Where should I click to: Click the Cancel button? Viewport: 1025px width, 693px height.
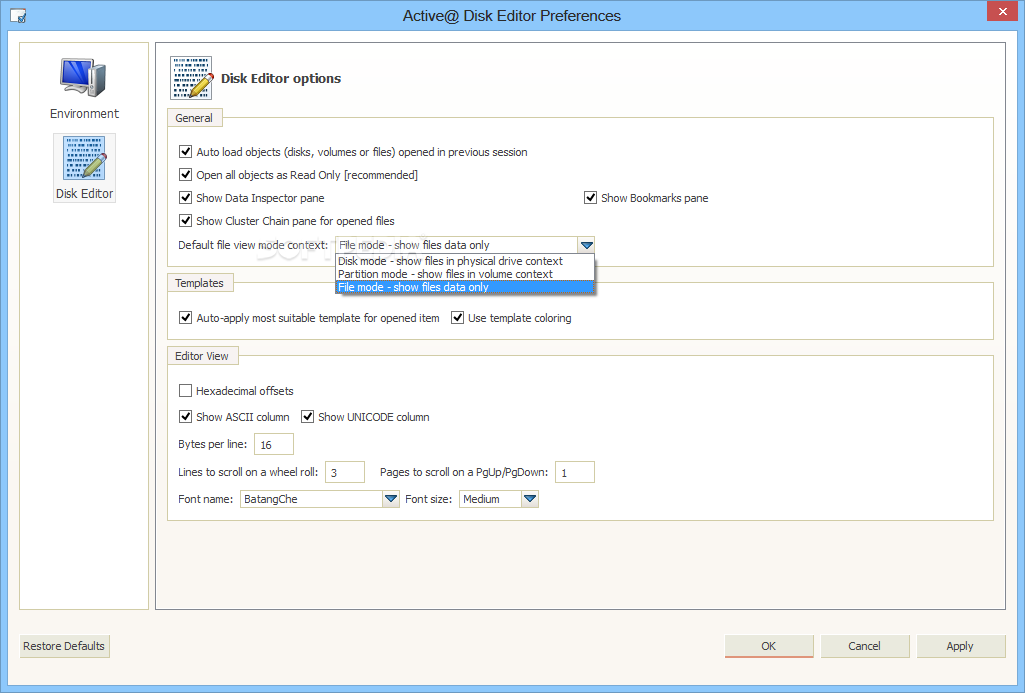coord(864,646)
